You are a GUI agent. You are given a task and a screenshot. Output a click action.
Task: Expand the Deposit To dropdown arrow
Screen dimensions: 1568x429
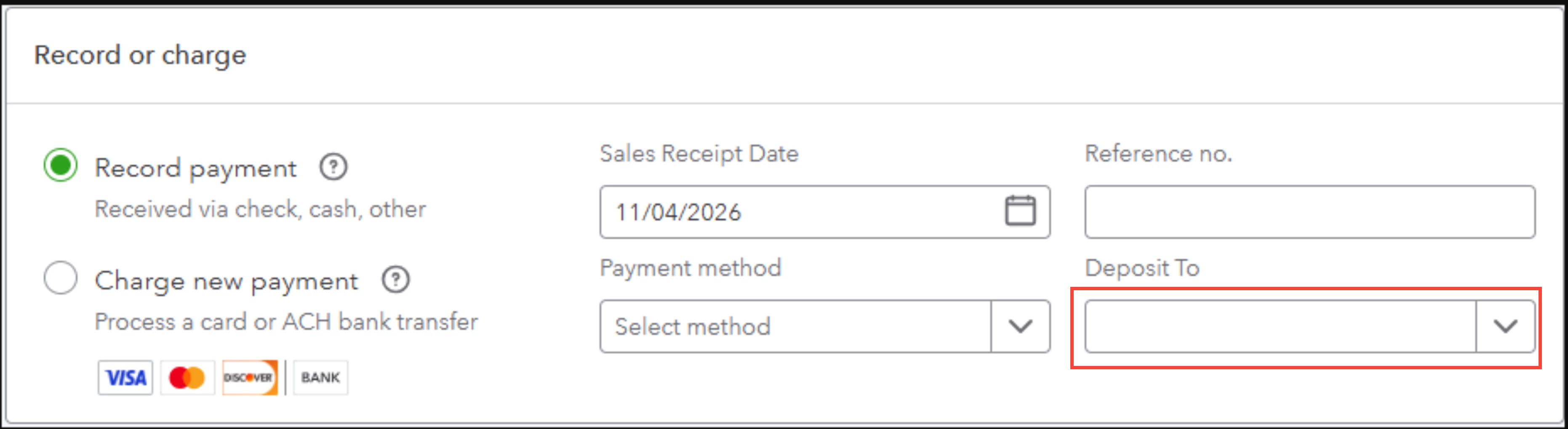[1505, 326]
